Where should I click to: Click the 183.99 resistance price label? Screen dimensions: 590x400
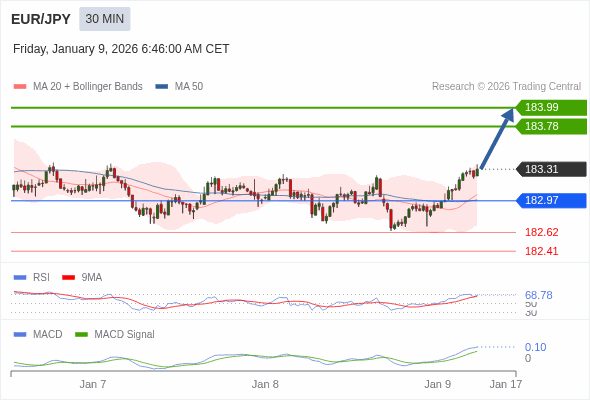(551, 107)
